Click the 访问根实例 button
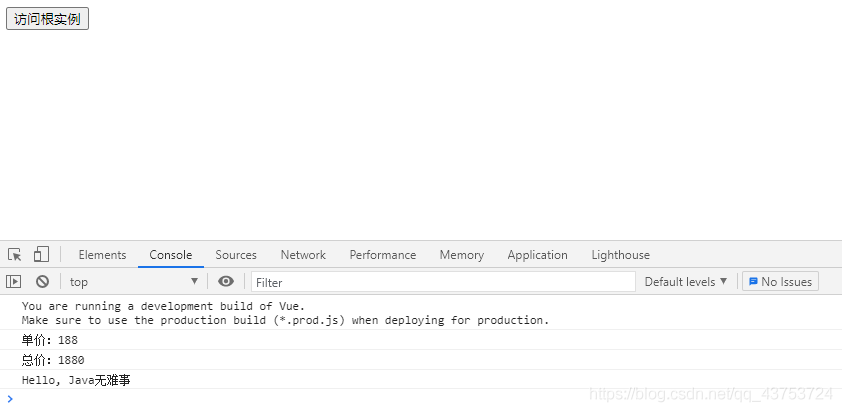The height and width of the screenshot is (412, 842). [x=47, y=19]
